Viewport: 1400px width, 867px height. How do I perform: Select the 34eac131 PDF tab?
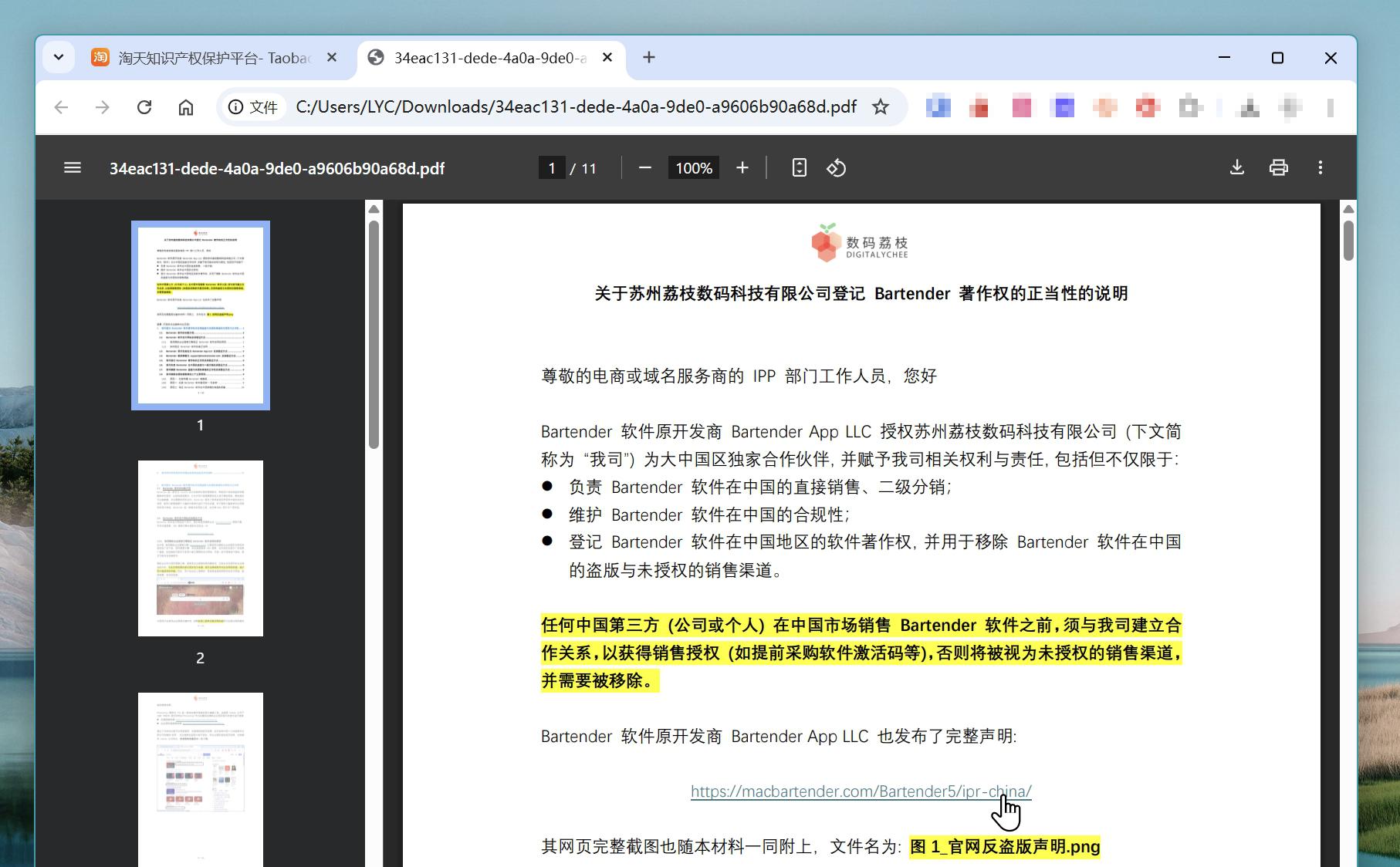tap(492, 58)
